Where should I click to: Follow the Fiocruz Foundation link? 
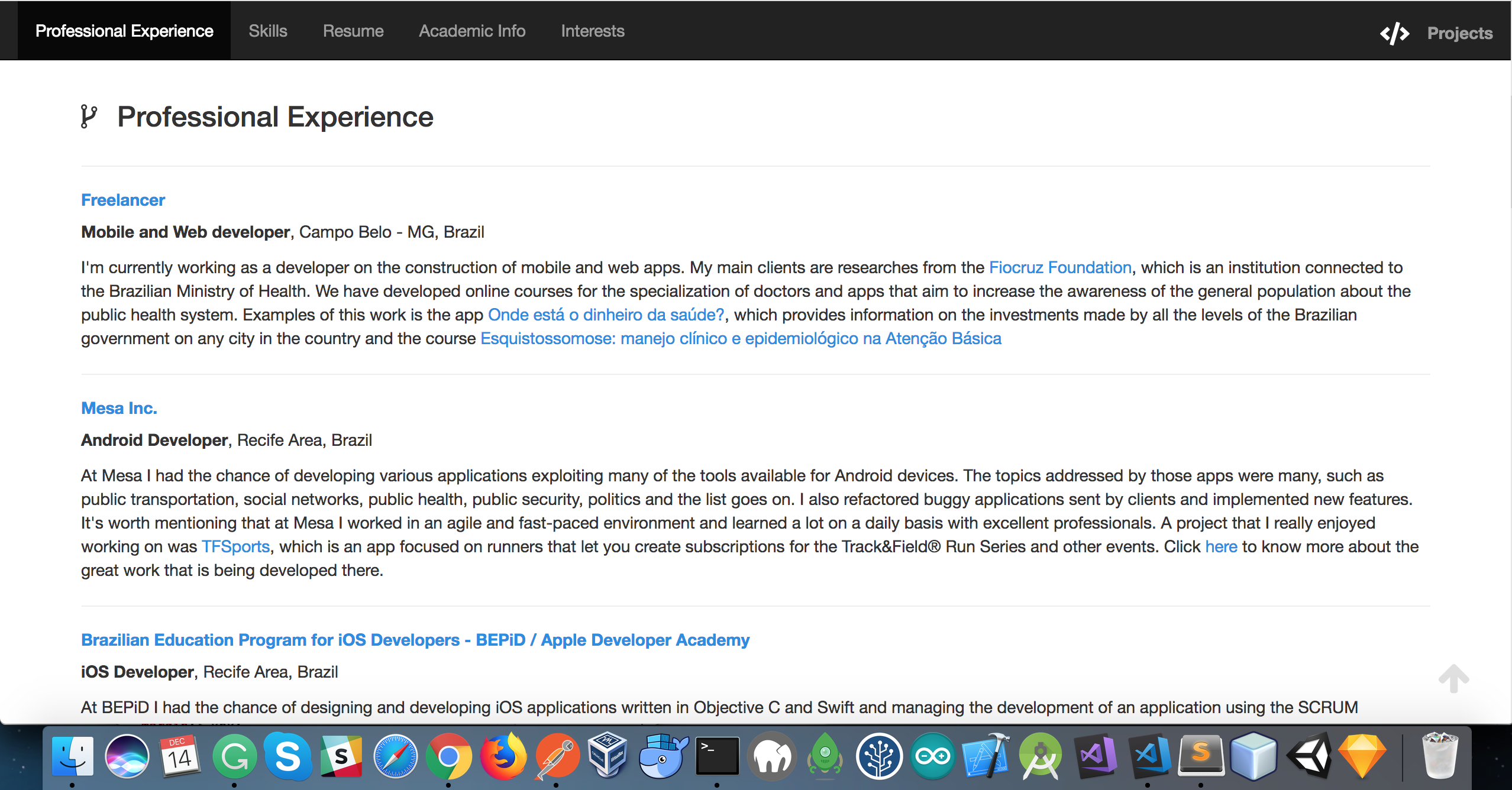[1059, 267]
